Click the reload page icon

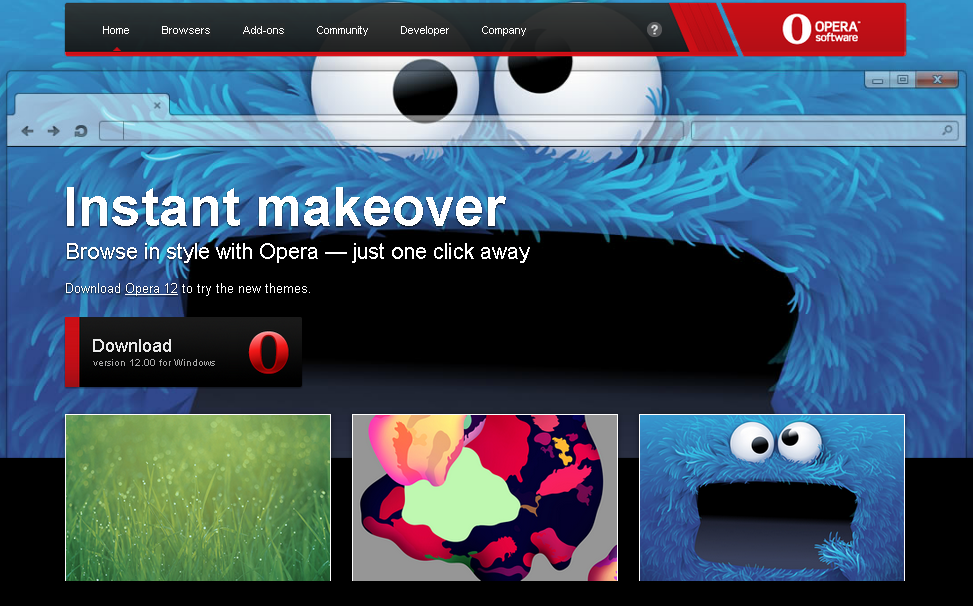(x=79, y=130)
